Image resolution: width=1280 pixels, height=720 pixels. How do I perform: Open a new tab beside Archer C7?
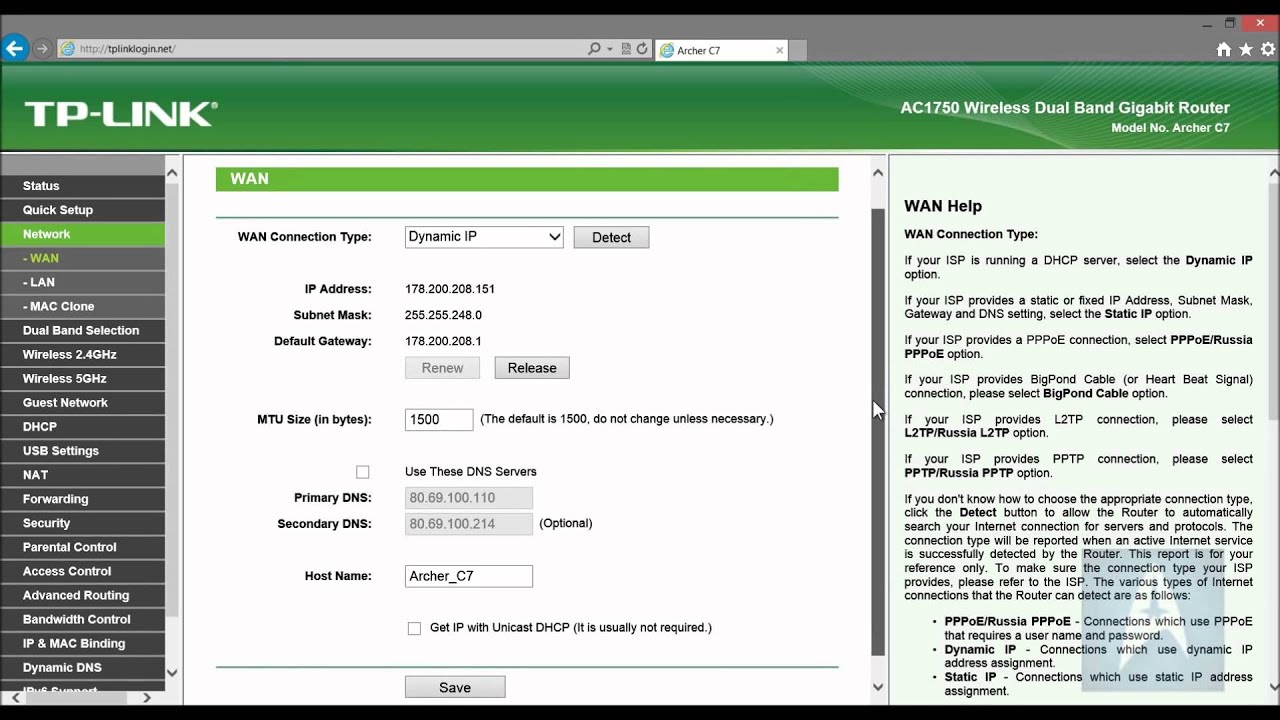coord(798,50)
